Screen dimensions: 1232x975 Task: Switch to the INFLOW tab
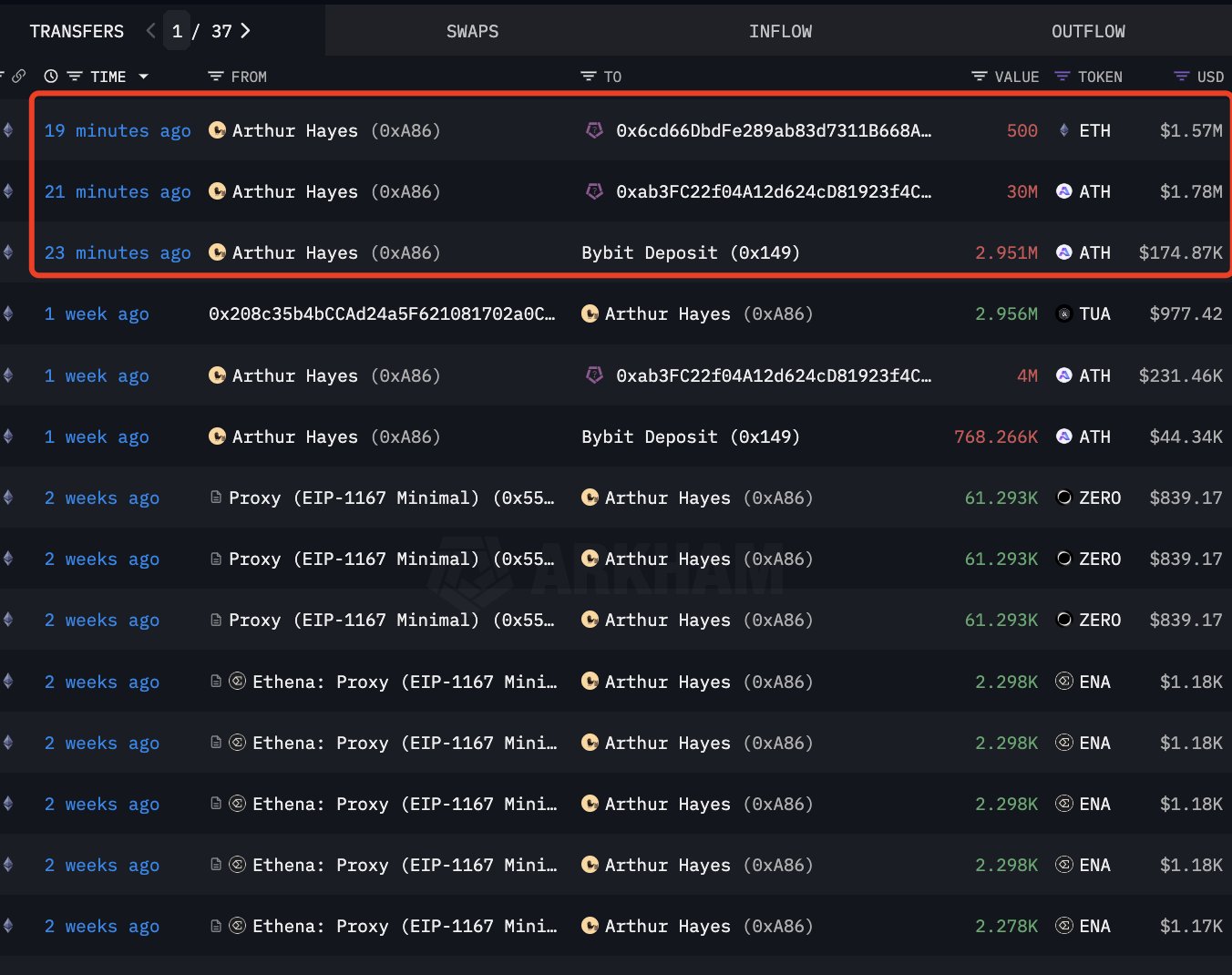click(x=780, y=31)
